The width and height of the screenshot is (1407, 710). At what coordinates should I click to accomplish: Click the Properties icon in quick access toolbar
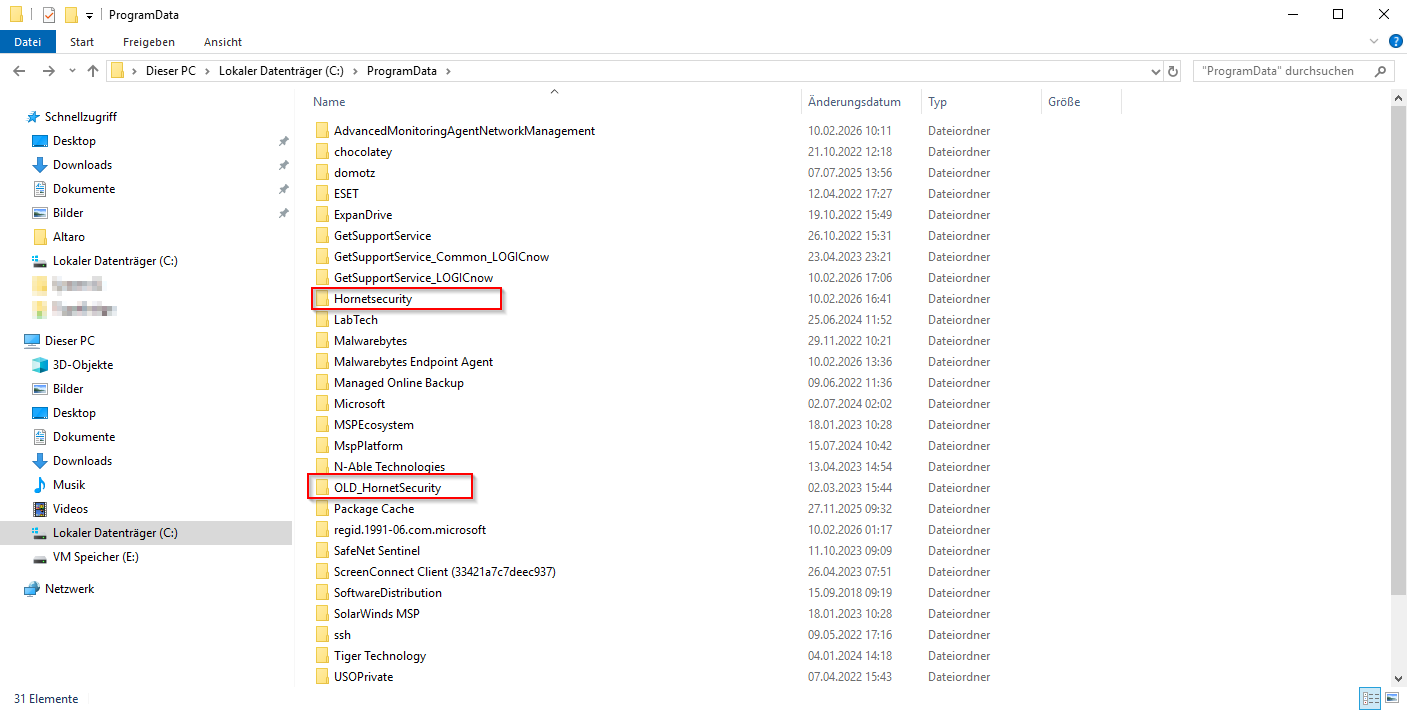49,15
